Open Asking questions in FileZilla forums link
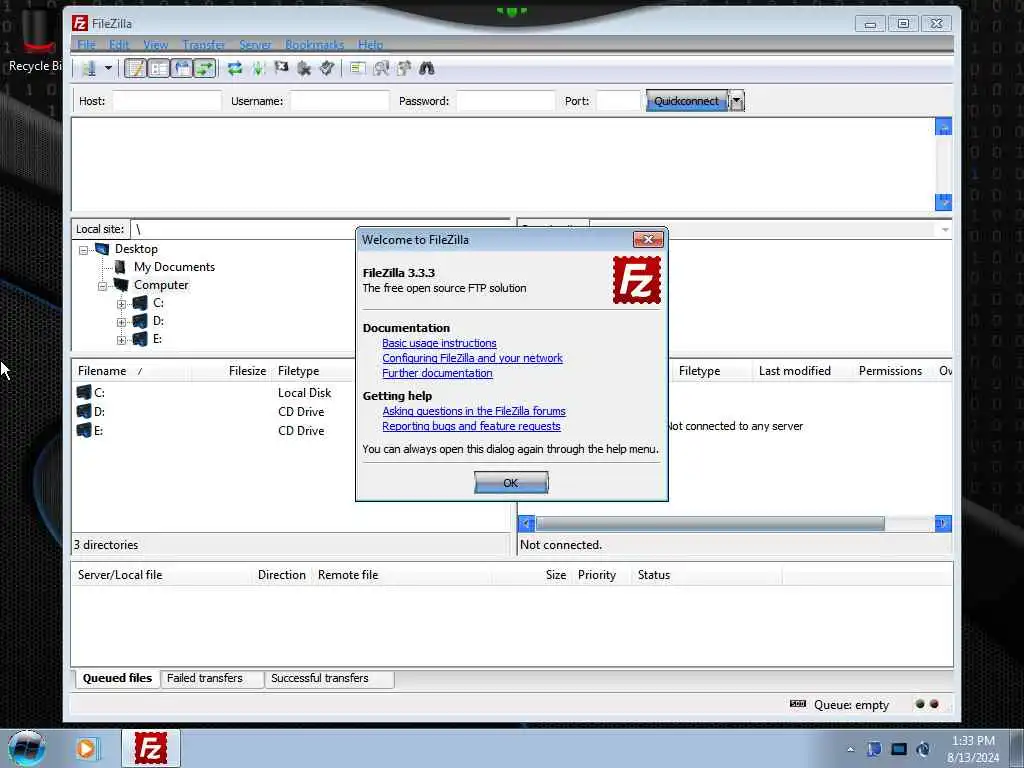The width and height of the screenshot is (1024, 768). (x=473, y=411)
